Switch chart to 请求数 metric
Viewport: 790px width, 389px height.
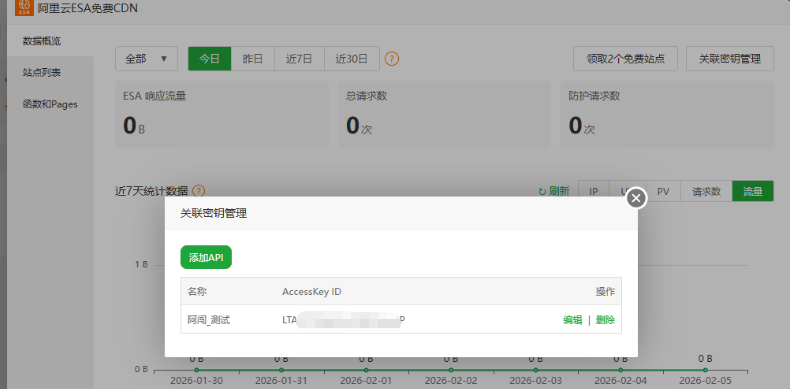tap(706, 191)
